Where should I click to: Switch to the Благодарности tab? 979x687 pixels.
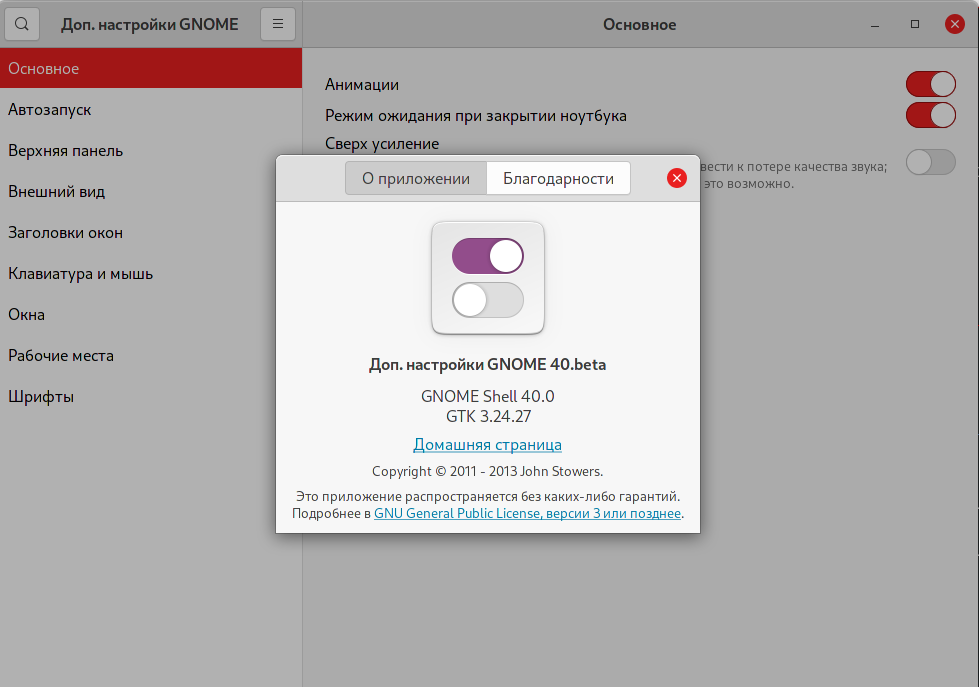click(558, 179)
